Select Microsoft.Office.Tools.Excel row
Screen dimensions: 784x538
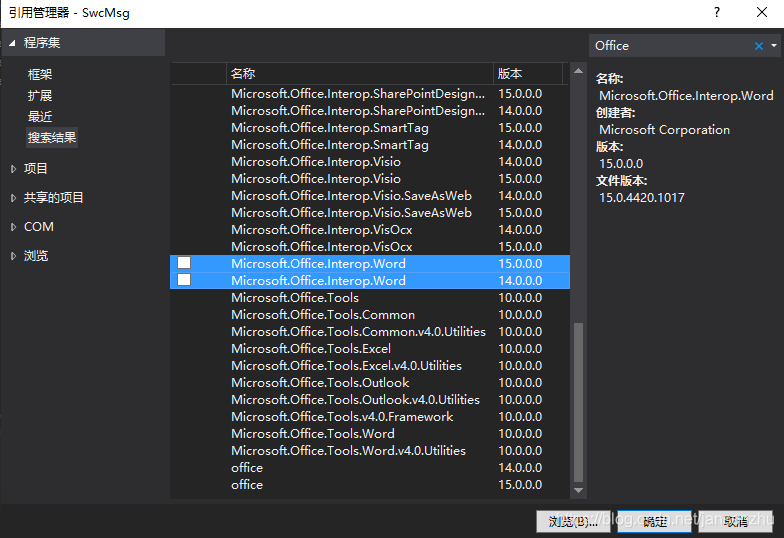pyautogui.click(x=370, y=348)
